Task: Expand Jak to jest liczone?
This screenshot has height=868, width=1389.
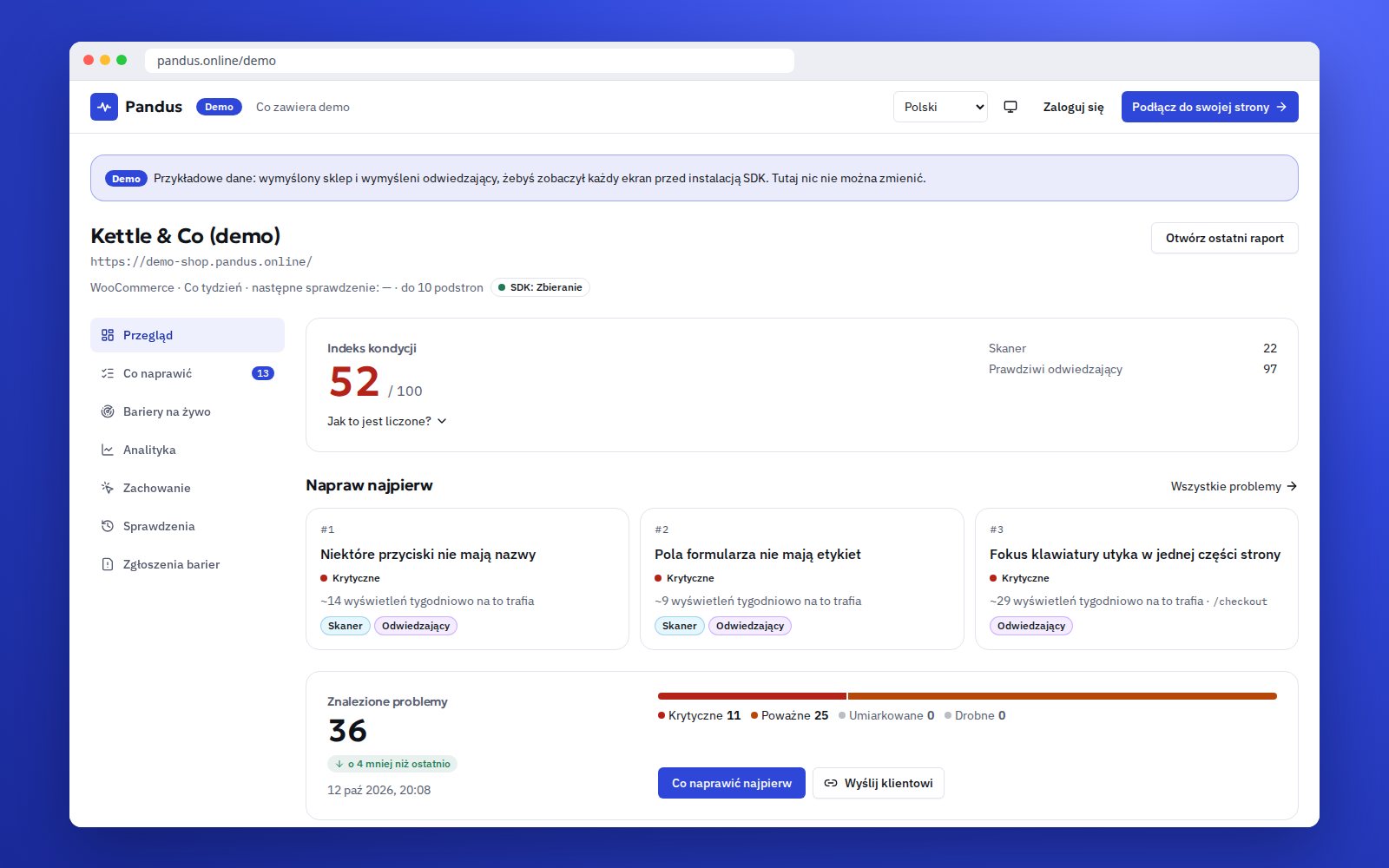Action: coord(386,421)
